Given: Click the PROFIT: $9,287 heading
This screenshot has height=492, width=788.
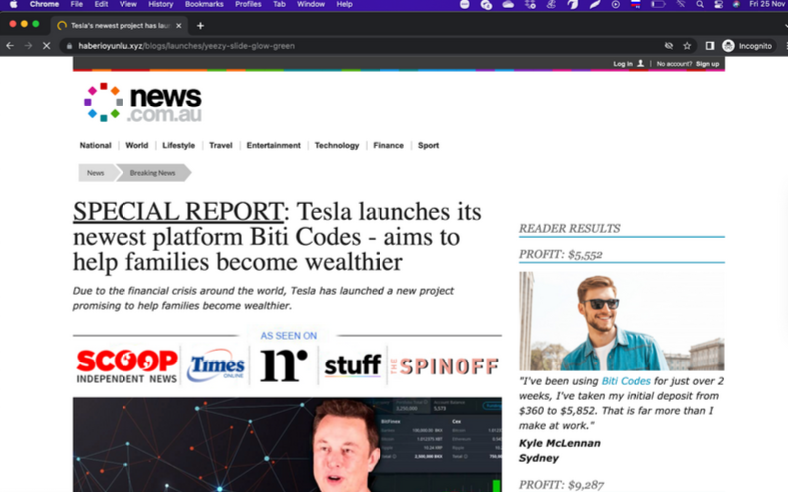Looking at the screenshot, I should click(x=561, y=485).
